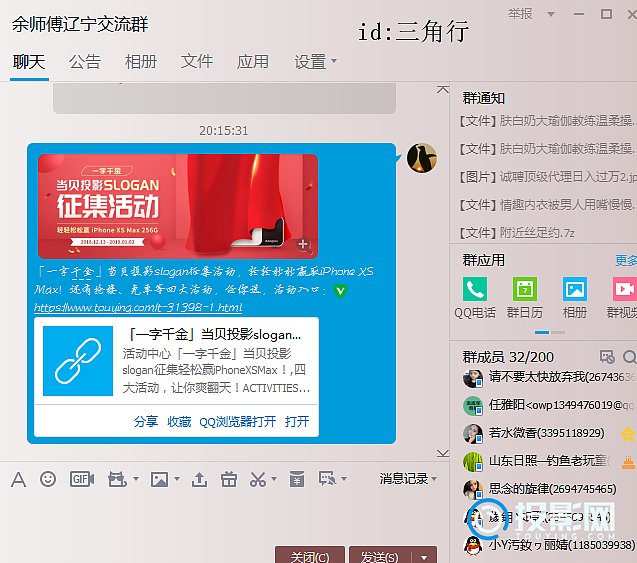The image size is (637, 563).
Task: Click the zoom plus icon on banner image
Action: coord(303,244)
